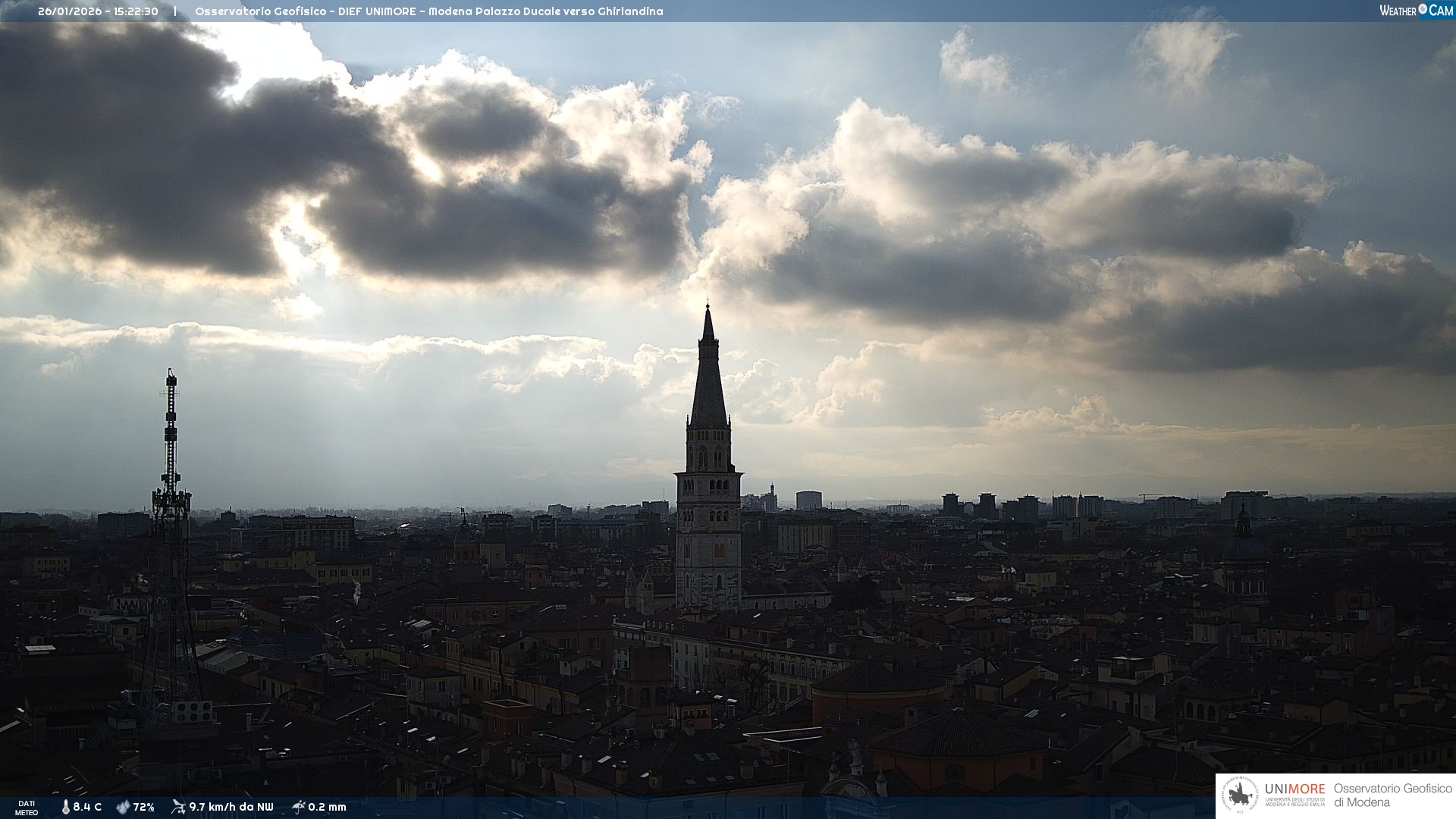Screen dimensions: 1456x819
Task: Click the wind anemometer icon
Action: (178, 807)
